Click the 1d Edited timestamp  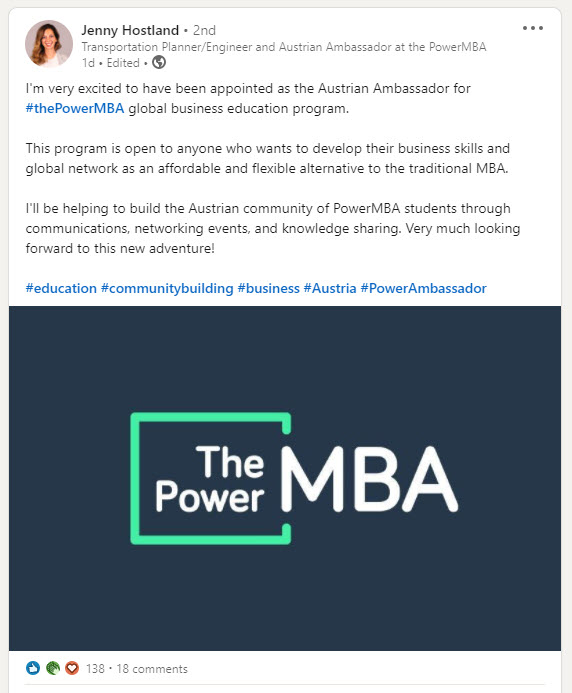[111, 63]
